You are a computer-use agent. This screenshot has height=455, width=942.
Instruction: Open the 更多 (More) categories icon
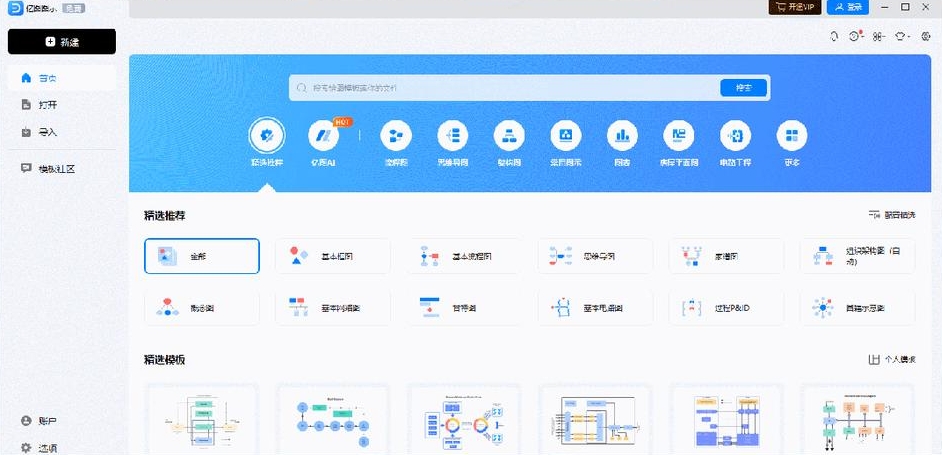pos(792,136)
